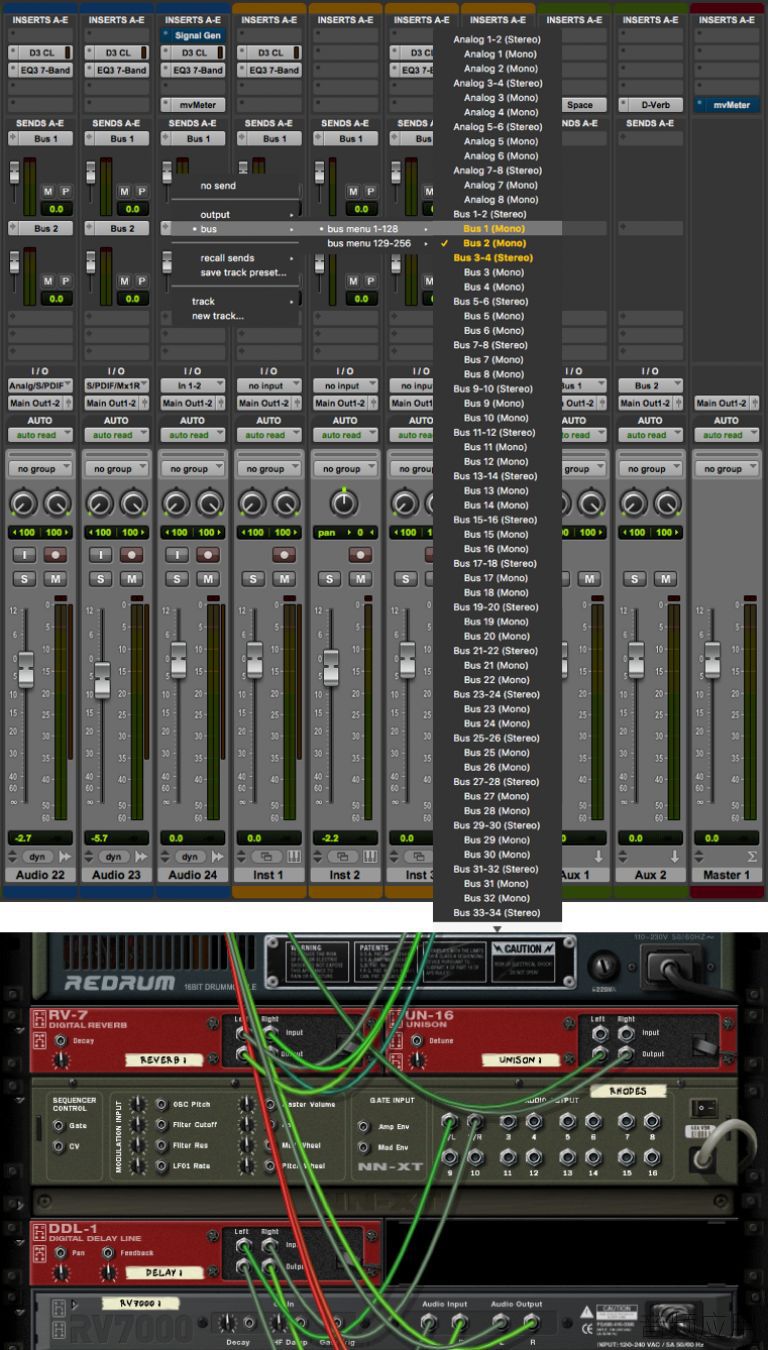Open the D-Verb insert on Aux 2
Viewport: 768px width, 1350px height.
[650, 105]
